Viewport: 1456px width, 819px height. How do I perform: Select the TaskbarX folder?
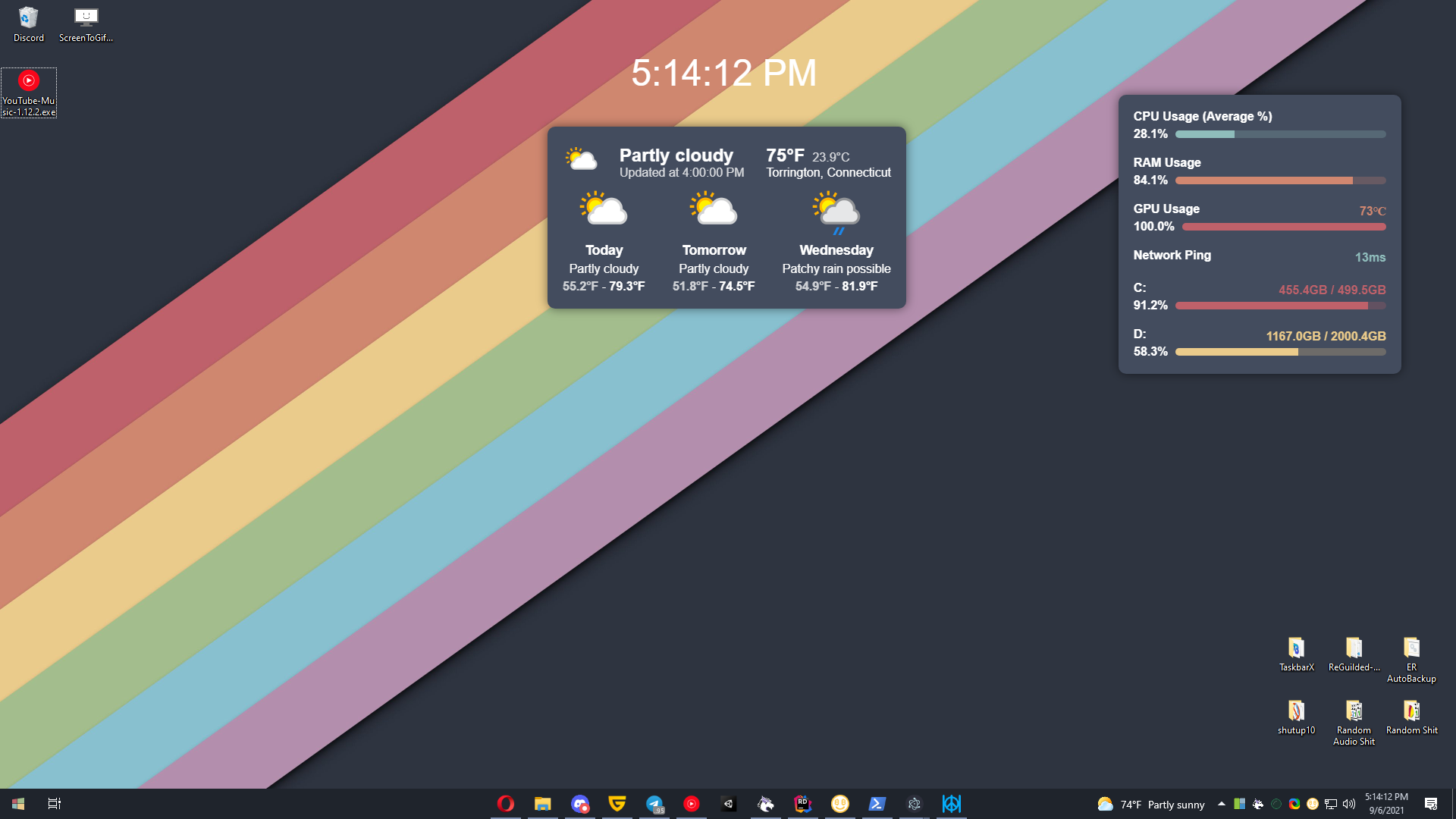tap(1296, 654)
